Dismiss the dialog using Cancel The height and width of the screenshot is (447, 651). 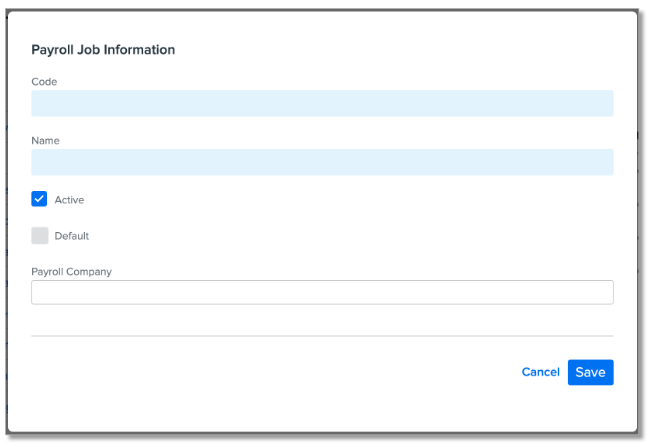tap(540, 372)
